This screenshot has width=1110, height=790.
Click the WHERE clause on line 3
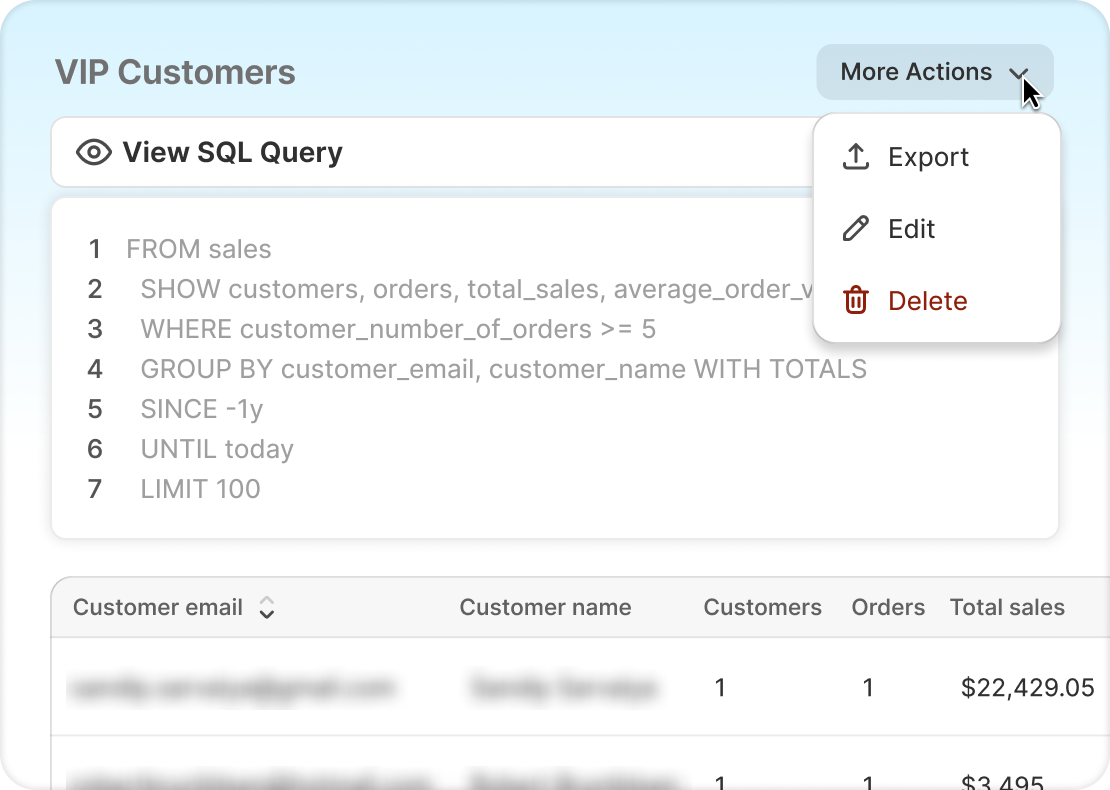(x=398, y=329)
